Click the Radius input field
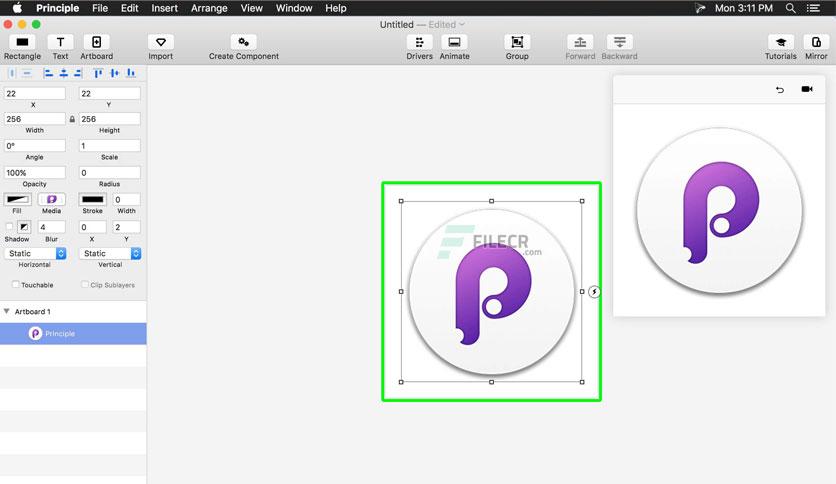This screenshot has width=836, height=484. pos(110,173)
